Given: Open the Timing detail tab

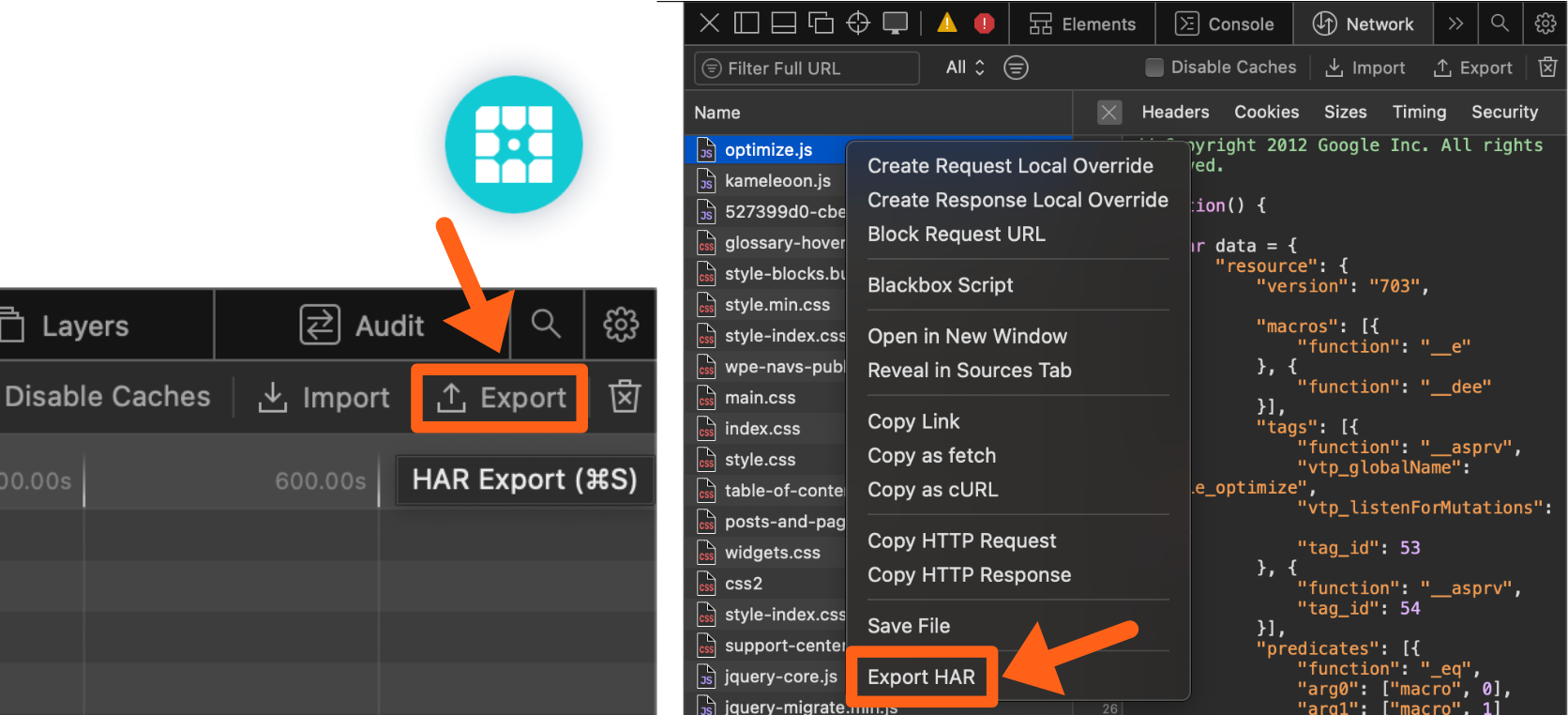Looking at the screenshot, I should [x=1419, y=113].
